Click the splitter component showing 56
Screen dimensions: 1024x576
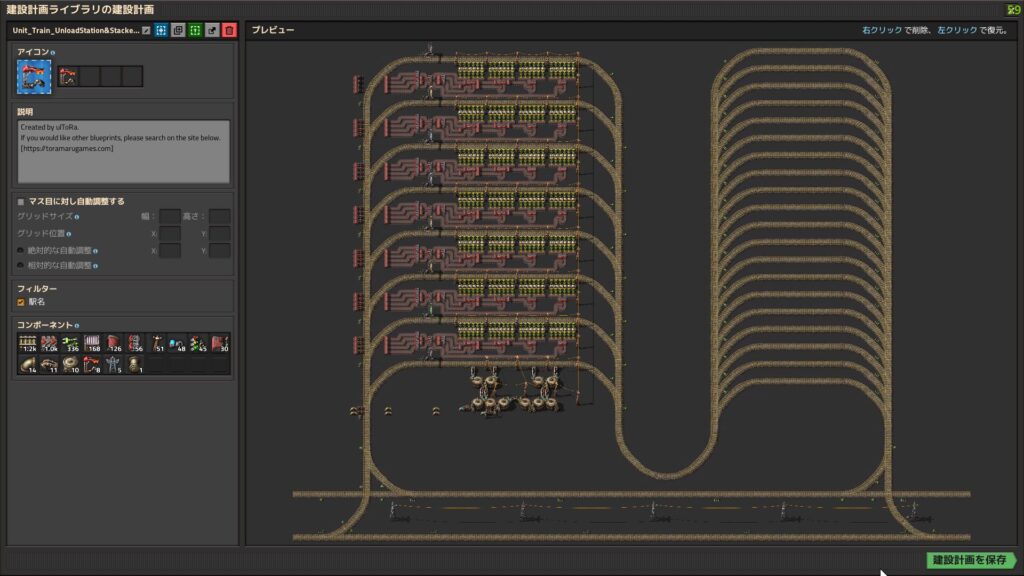click(x=135, y=344)
